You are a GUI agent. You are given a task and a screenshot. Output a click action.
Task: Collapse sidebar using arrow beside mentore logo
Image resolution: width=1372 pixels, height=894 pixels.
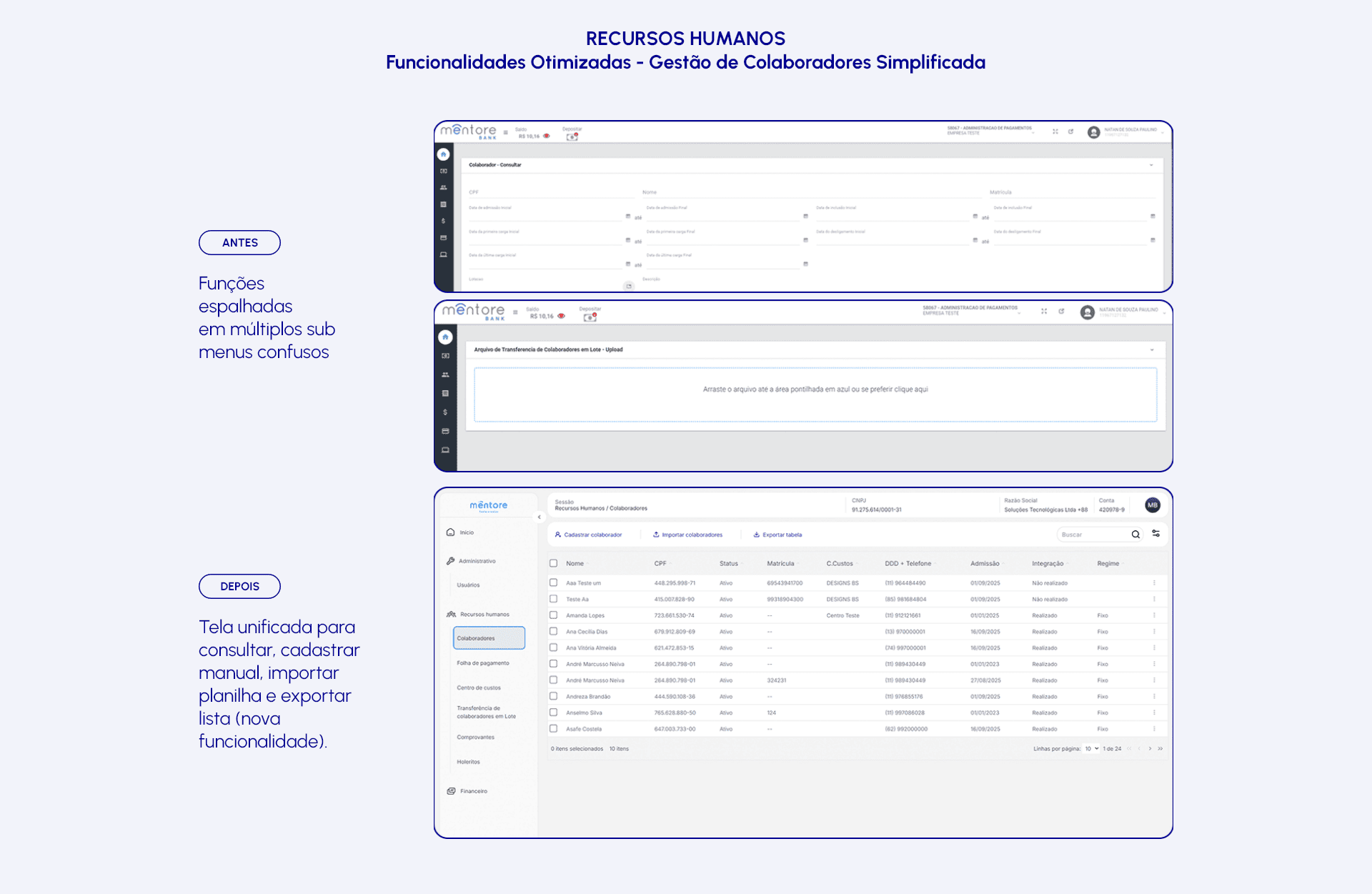[x=540, y=517]
